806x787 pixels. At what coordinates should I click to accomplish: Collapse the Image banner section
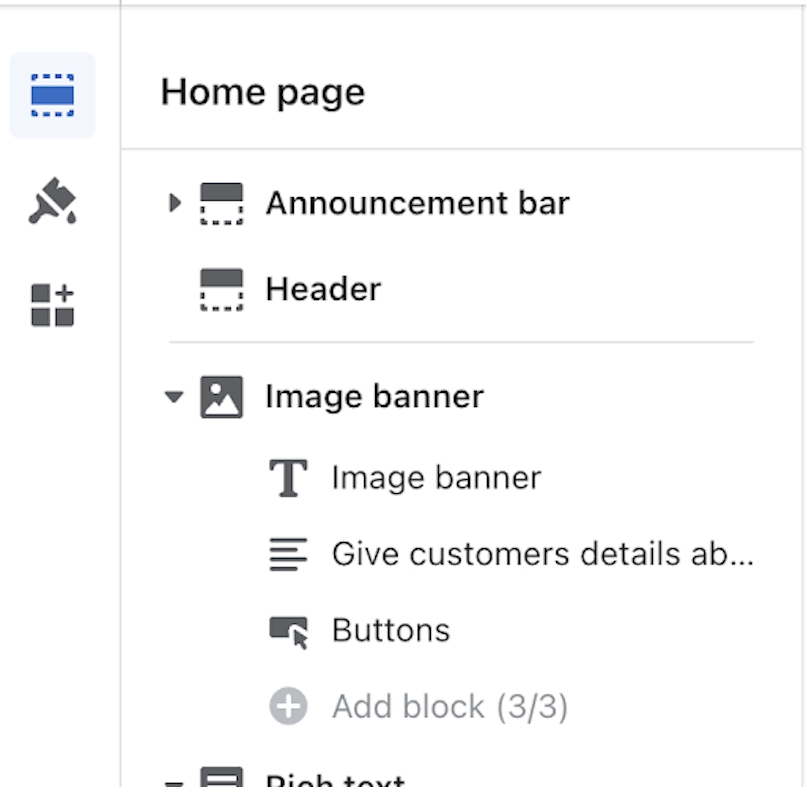pyautogui.click(x=175, y=397)
